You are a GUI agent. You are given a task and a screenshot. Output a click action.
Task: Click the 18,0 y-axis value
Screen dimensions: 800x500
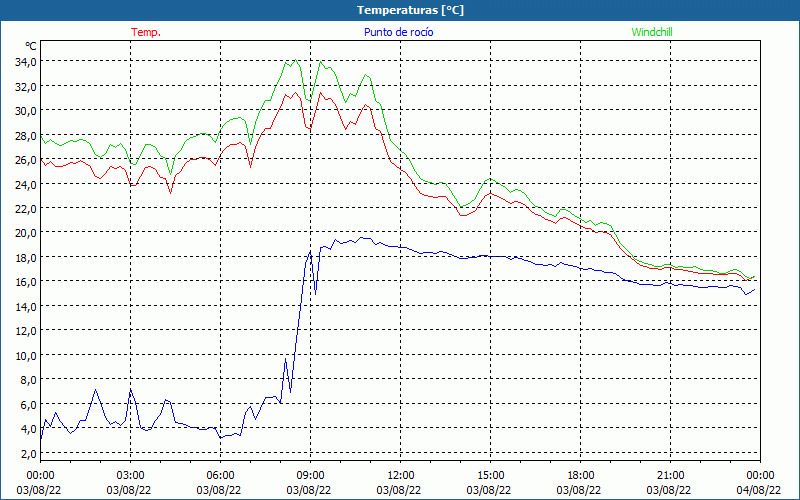(x=26, y=258)
